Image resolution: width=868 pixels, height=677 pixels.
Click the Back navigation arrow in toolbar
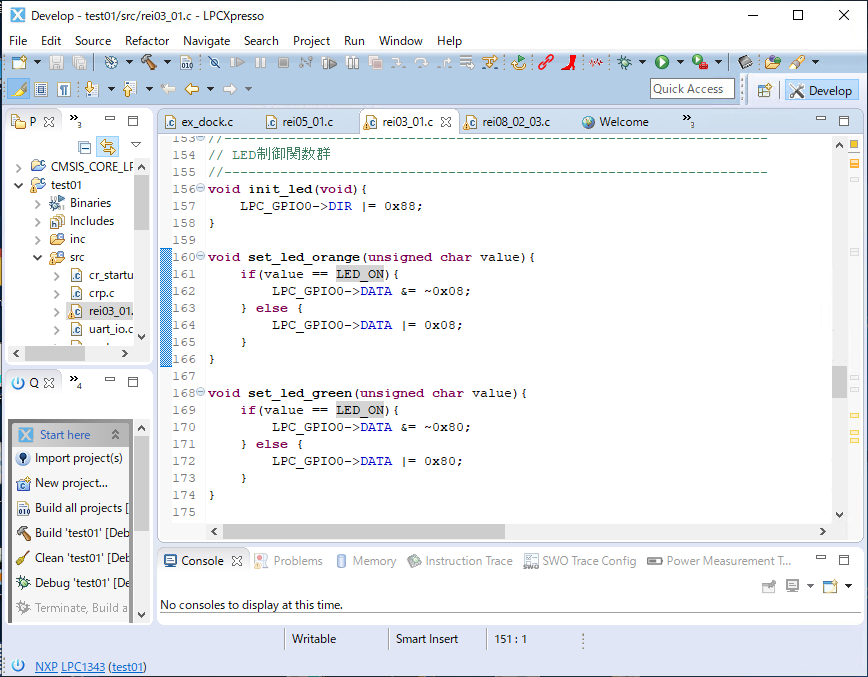tap(192, 89)
